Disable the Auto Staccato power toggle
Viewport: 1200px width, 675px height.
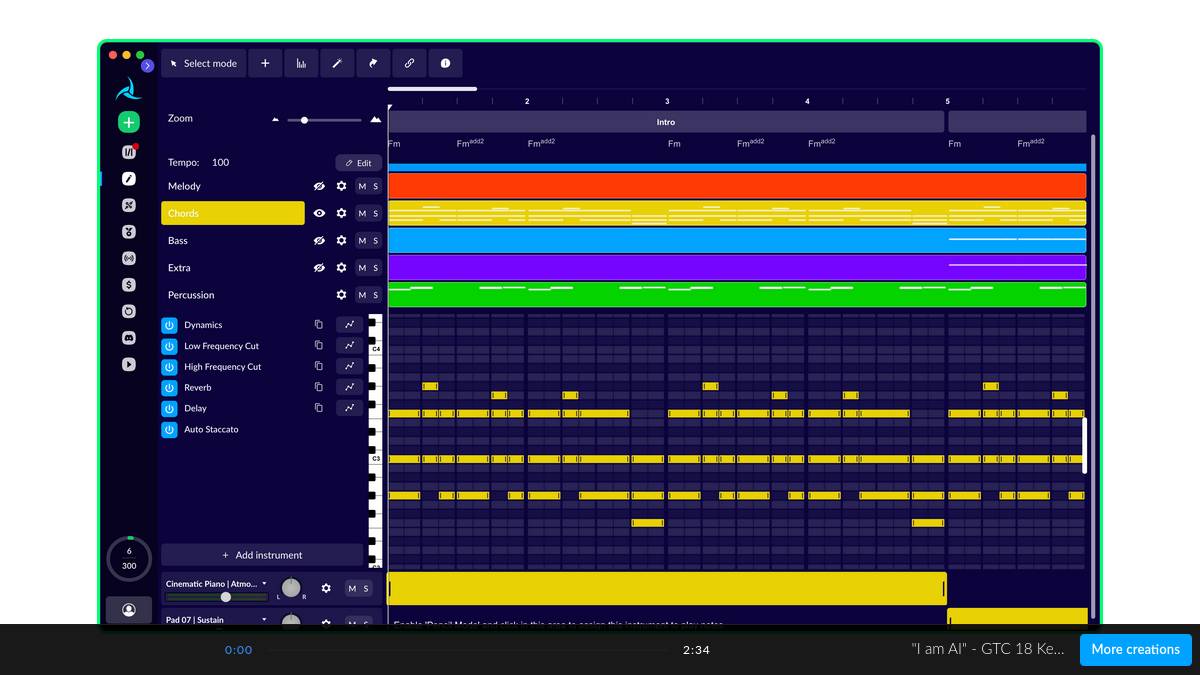[169, 430]
